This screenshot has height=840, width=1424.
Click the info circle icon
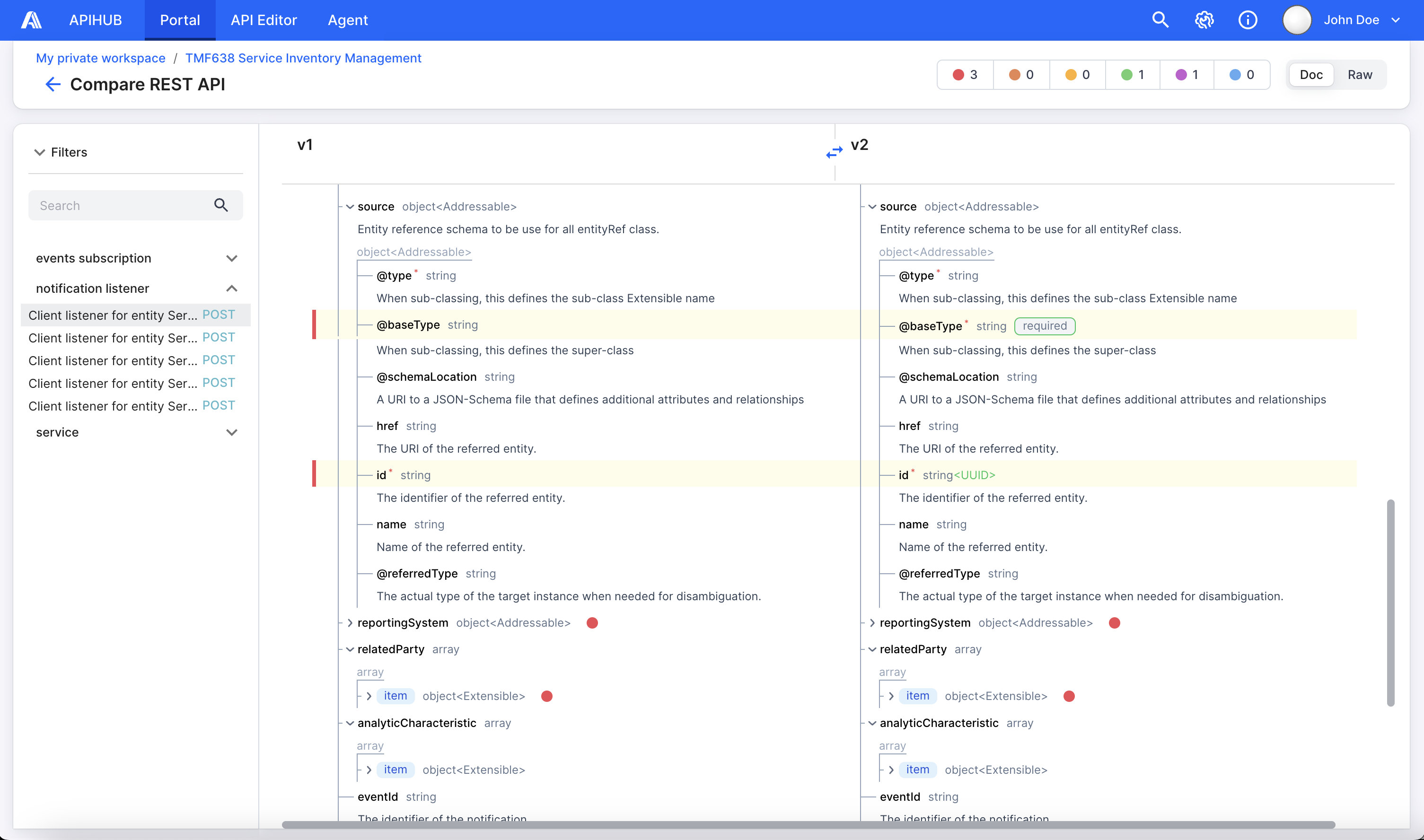[1248, 20]
